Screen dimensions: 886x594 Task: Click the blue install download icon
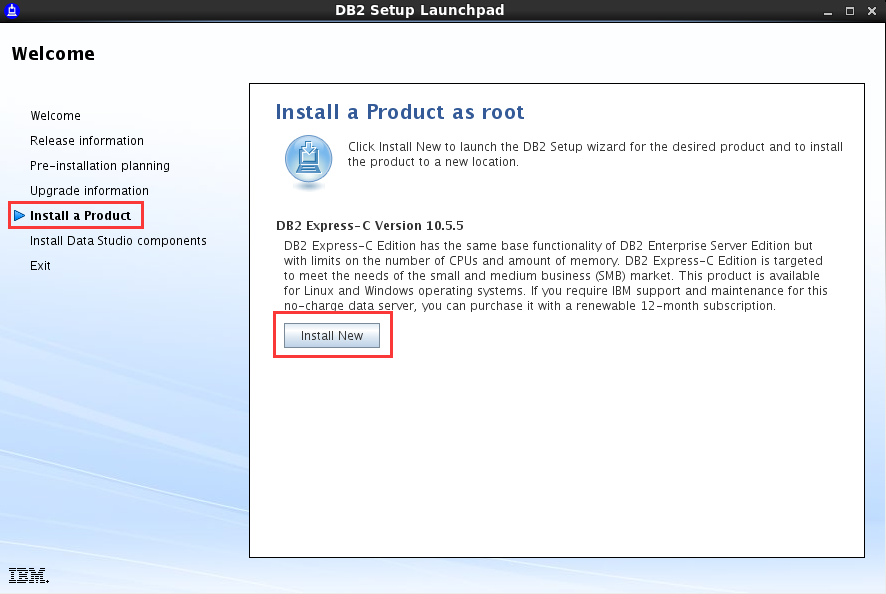(309, 161)
